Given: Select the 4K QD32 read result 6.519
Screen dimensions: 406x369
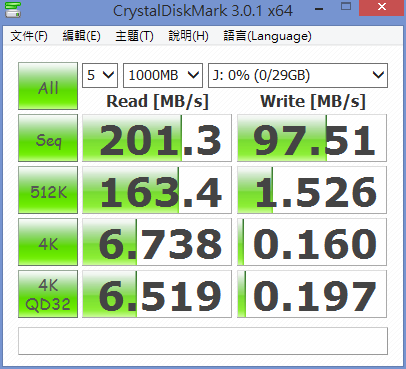Looking at the screenshot, I should 157,294.
